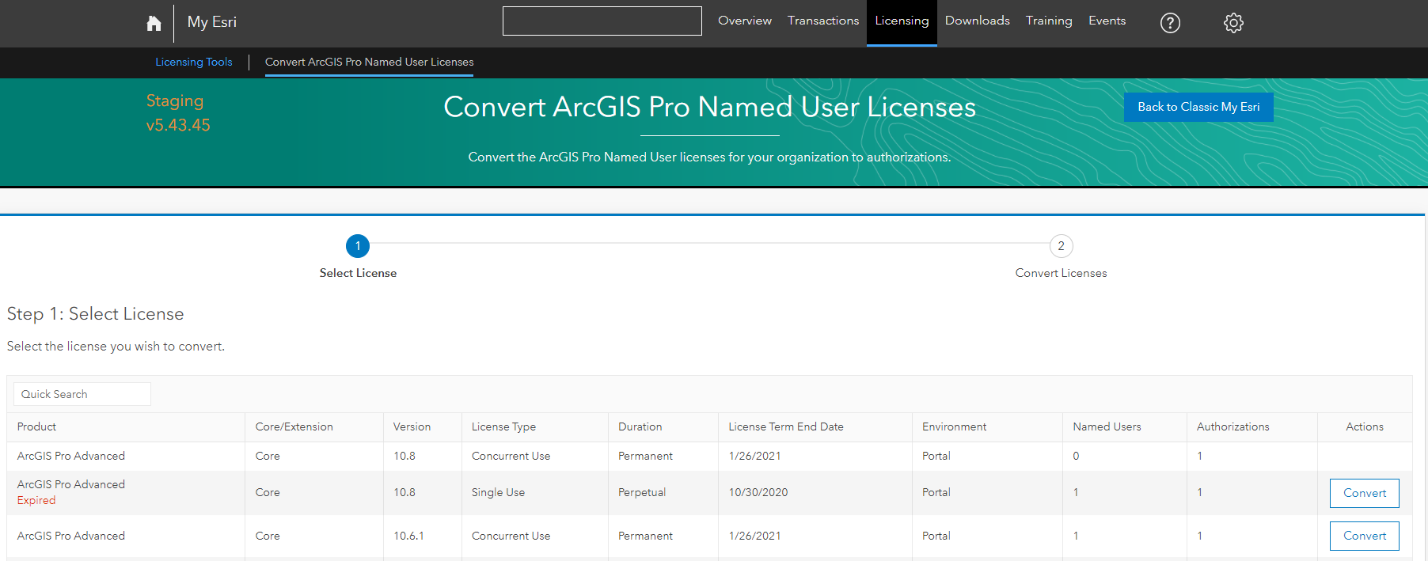Click the Step 1: Select License heading

pyautogui.click(x=95, y=314)
